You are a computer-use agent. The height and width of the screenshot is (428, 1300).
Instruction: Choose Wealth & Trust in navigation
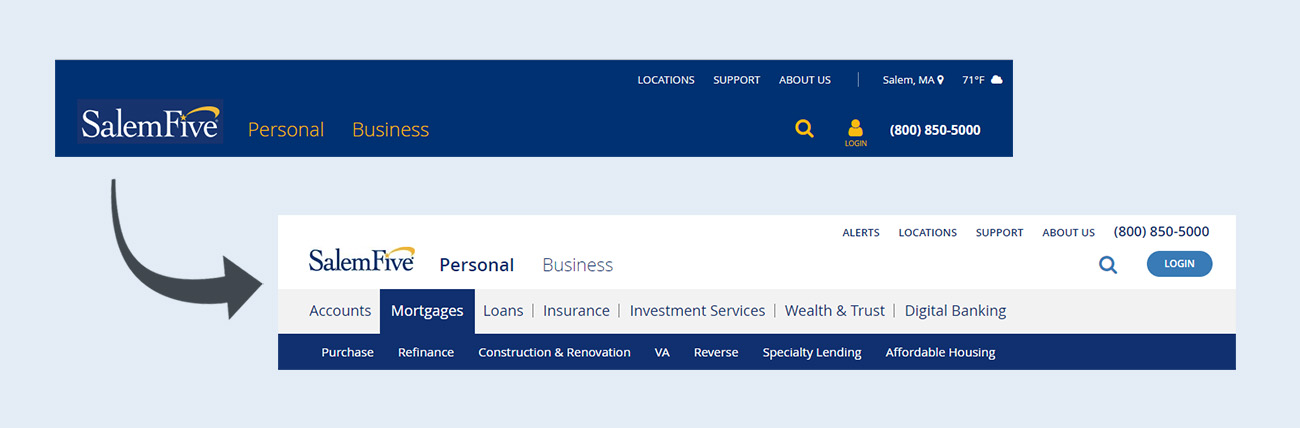(835, 311)
